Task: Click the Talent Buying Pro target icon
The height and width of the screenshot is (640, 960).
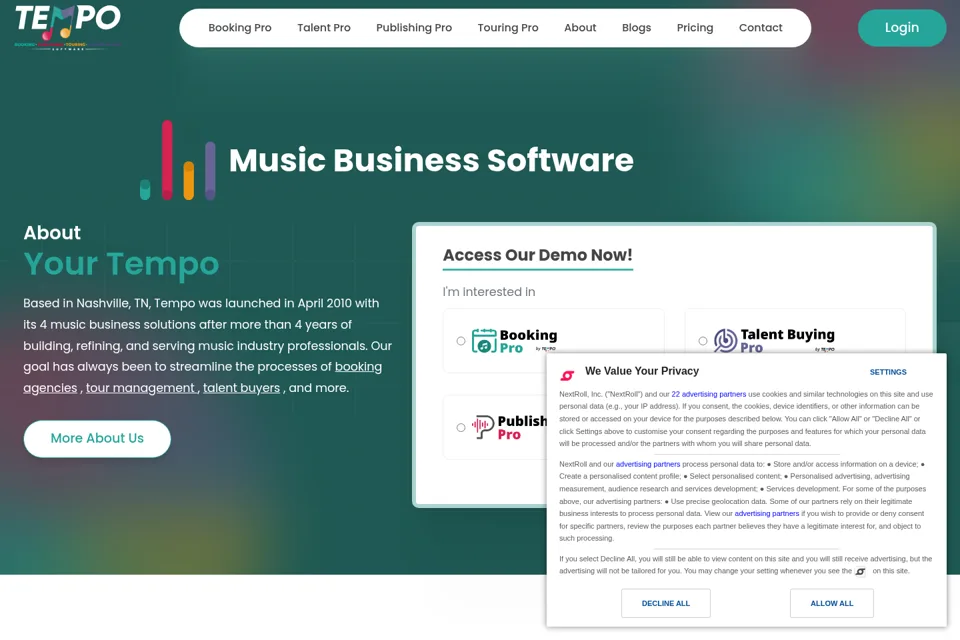Action: pos(726,341)
